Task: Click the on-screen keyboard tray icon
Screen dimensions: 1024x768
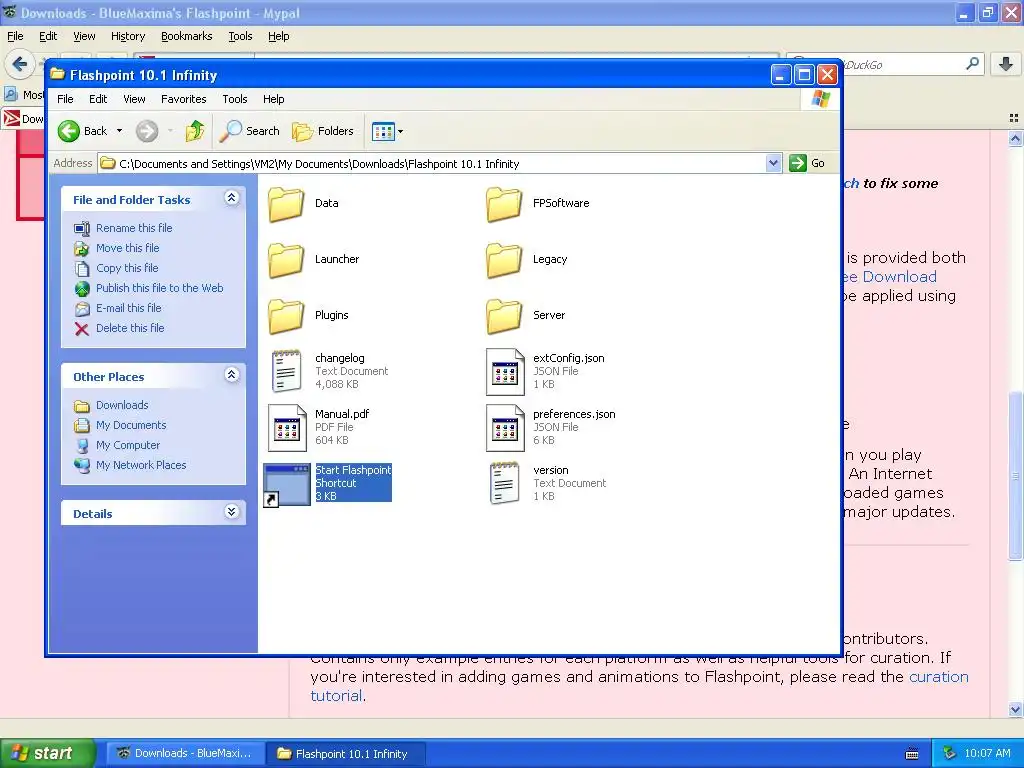Action: click(912, 754)
